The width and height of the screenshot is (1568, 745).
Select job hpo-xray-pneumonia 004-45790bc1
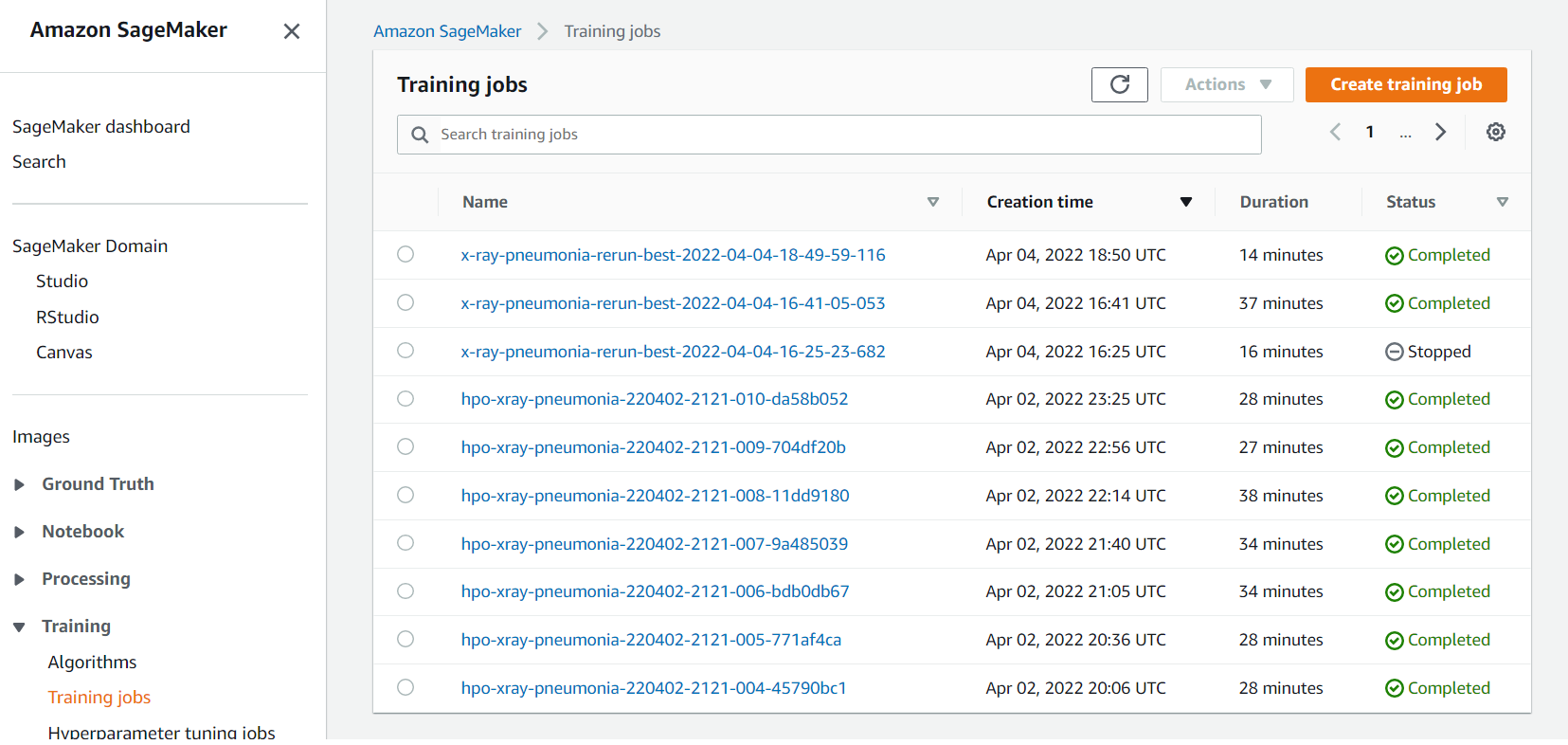406,687
